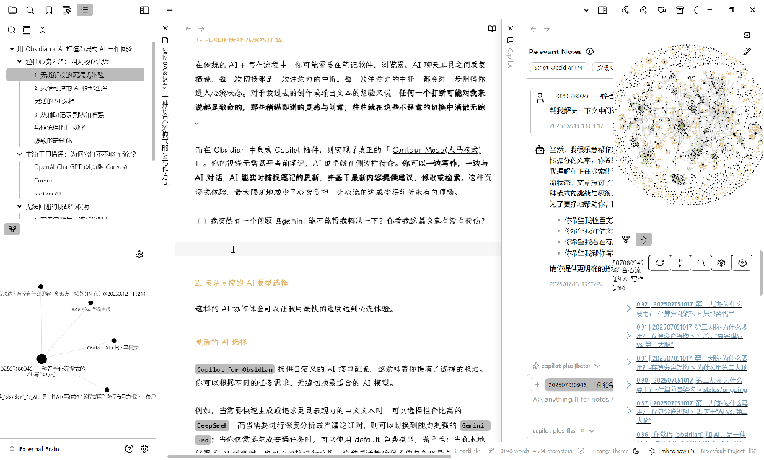Screen dimensions: 764x460
Task: Check the task checkbox mentioning Gemini
Action: click(200, 221)
